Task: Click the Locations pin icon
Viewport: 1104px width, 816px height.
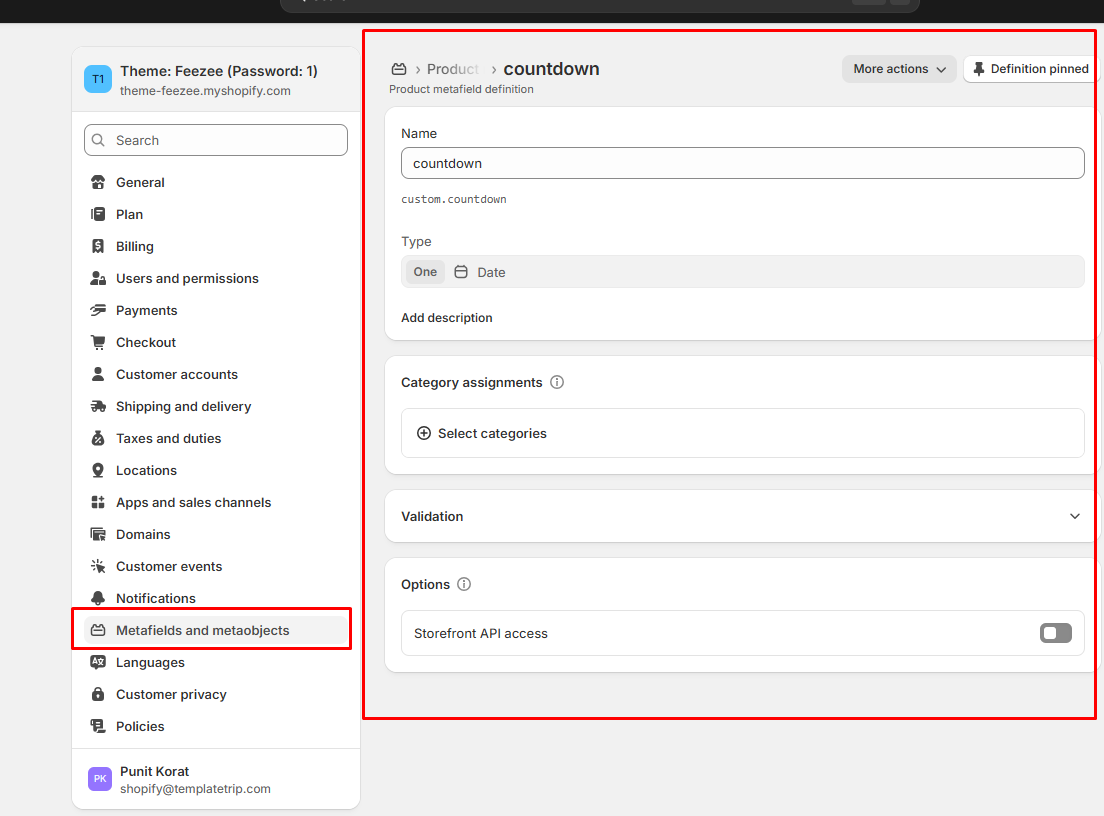Action: click(98, 470)
